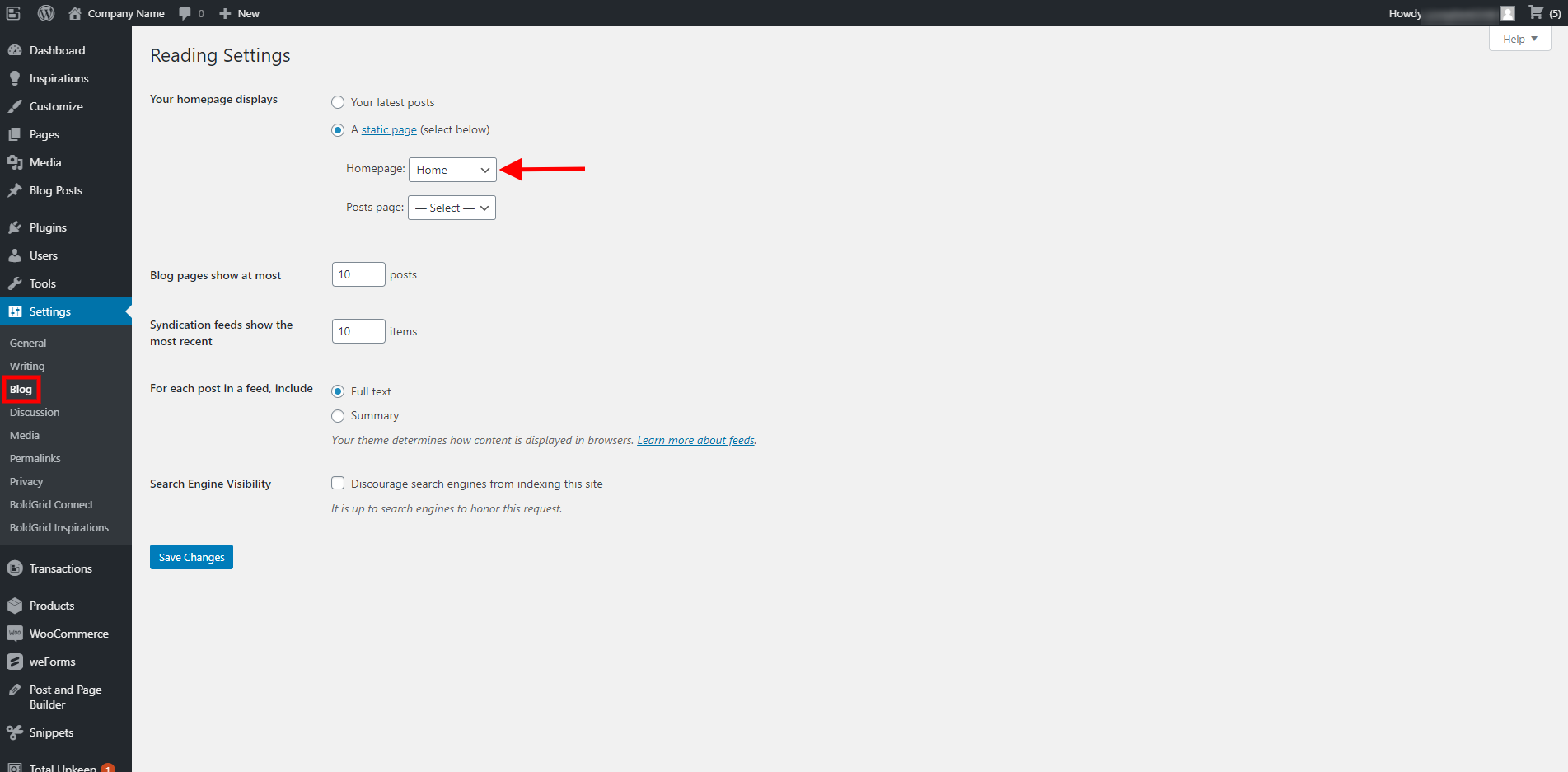This screenshot has width=1568, height=772.
Task: Go to the Discussion settings menu item
Action: pyautogui.click(x=34, y=412)
